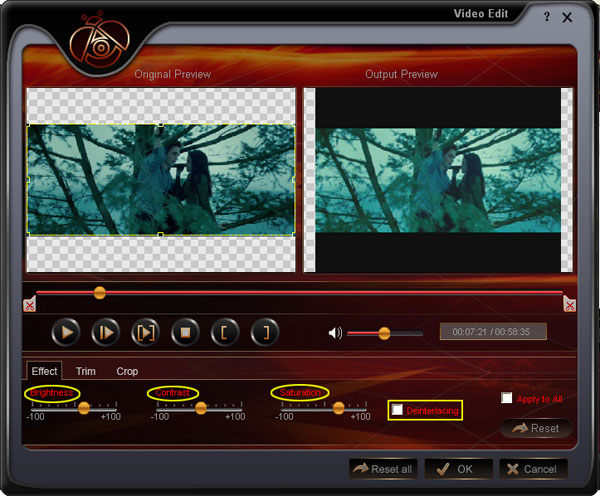
Task: Click the play selected segment icon
Action: [144, 332]
